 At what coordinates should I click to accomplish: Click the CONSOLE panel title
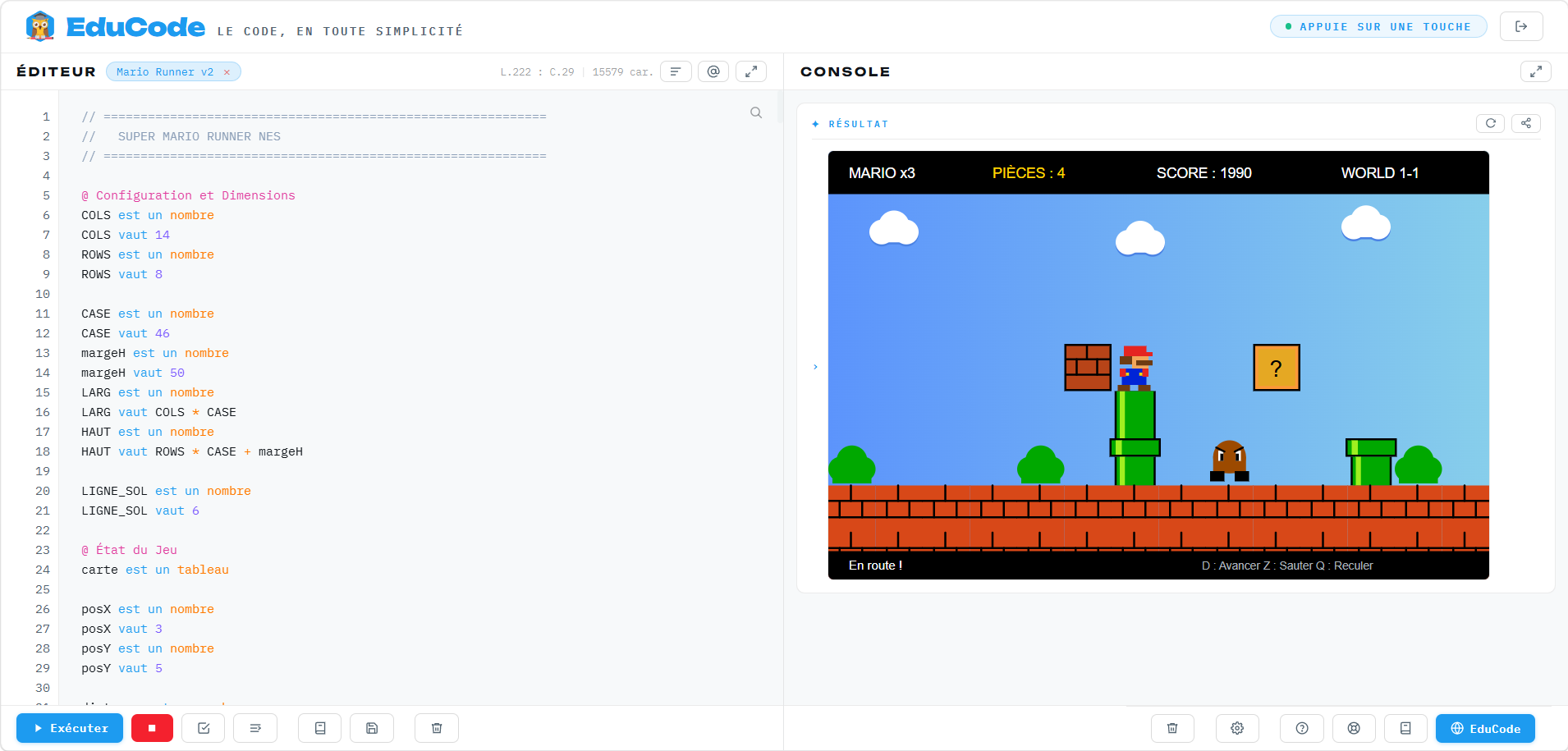point(845,71)
